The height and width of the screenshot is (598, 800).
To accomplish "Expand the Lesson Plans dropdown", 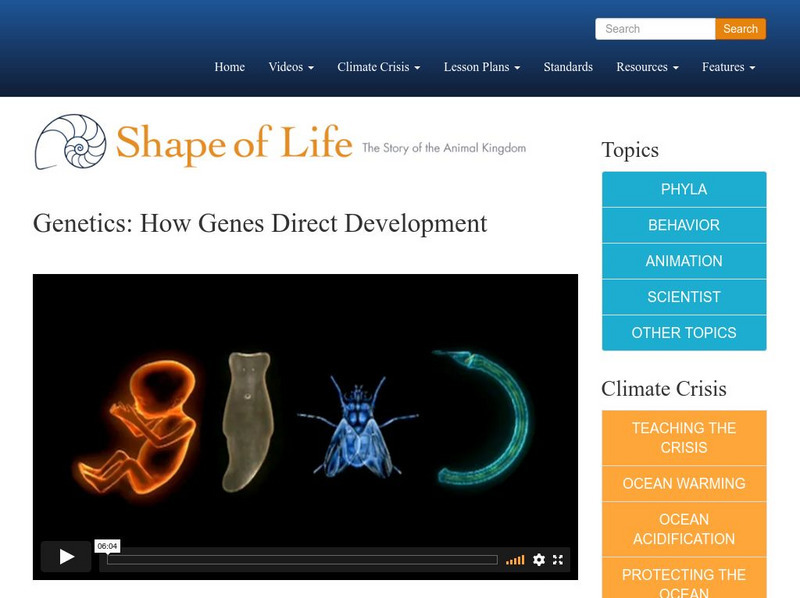I will coord(482,67).
